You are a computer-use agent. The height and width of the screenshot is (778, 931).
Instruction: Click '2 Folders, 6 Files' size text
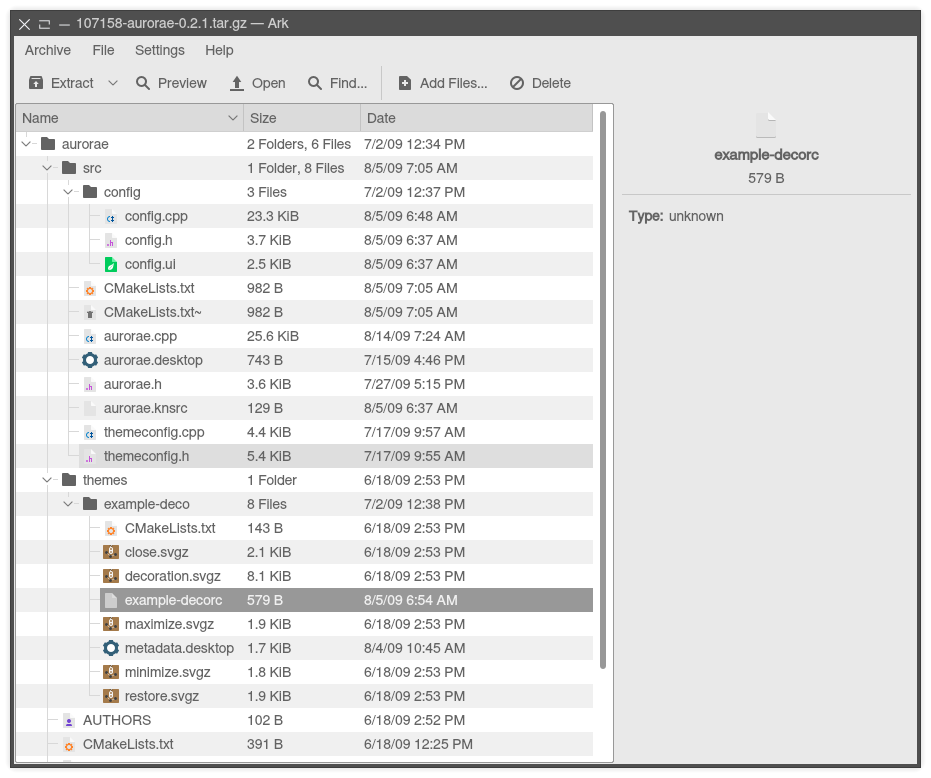click(299, 144)
